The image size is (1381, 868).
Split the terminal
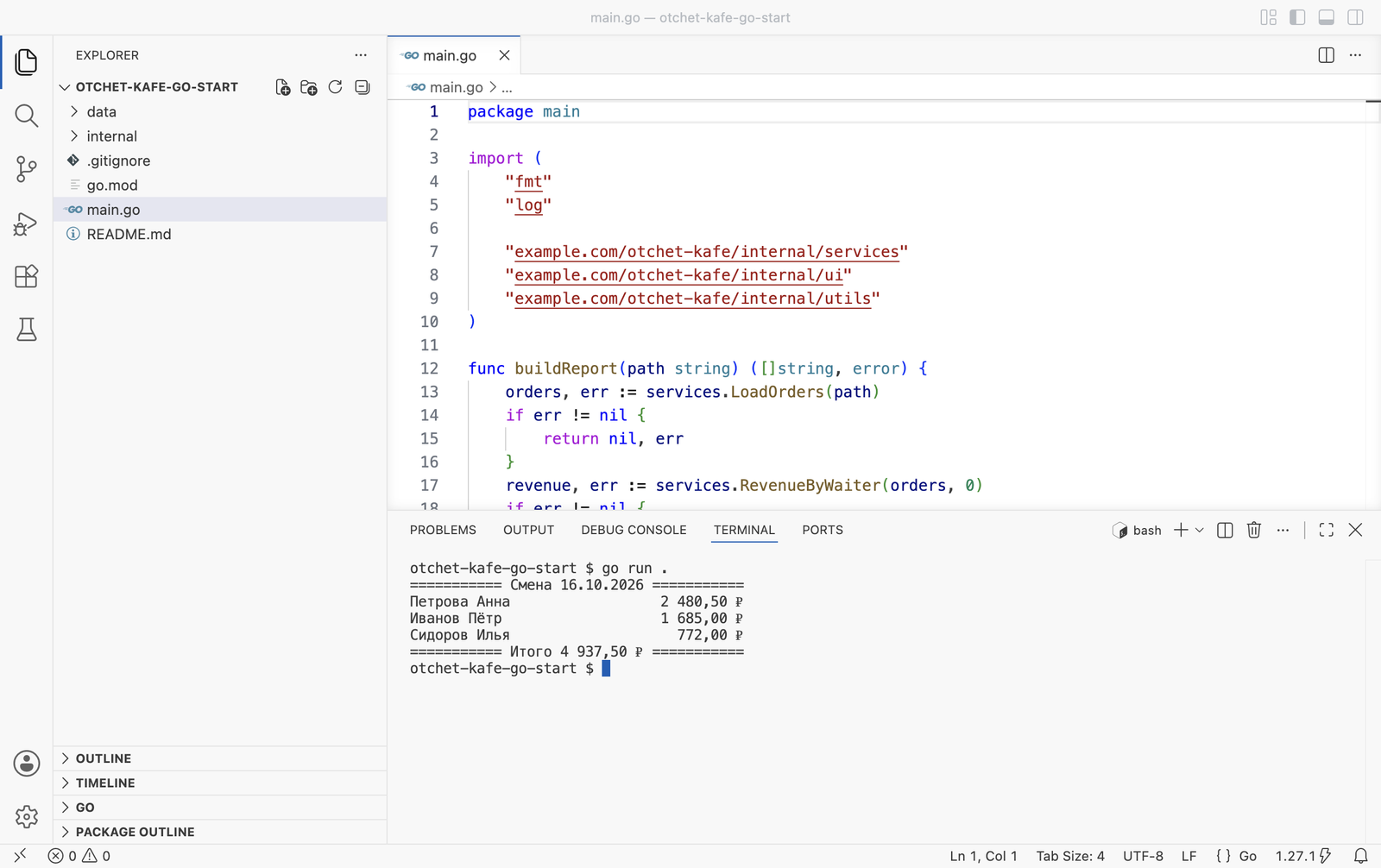click(1225, 530)
